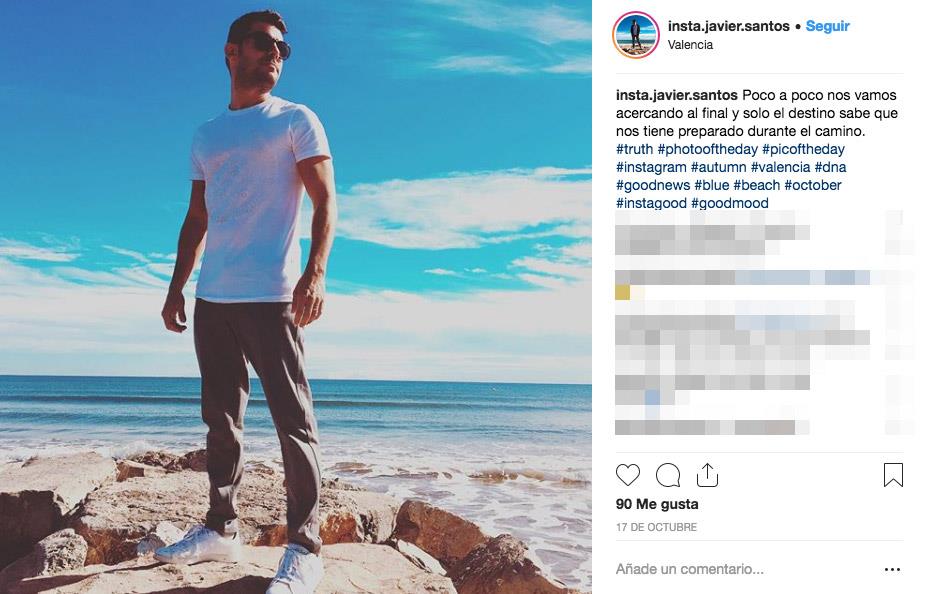This screenshot has width=926, height=594.
Task: Click the caption username insta.javier.santos
Action: (676, 95)
